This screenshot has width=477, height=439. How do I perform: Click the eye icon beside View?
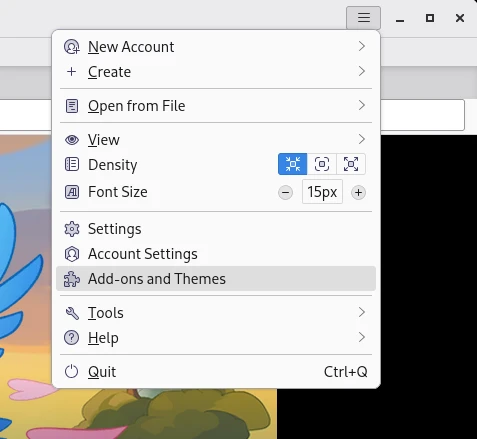point(72,140)
